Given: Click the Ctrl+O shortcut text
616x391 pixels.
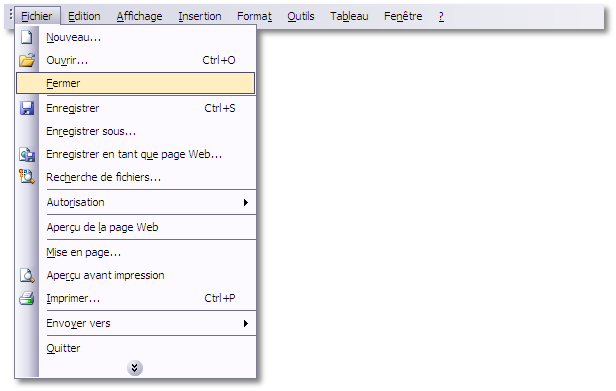Looking at the screenshot, I should coord(219,60).
